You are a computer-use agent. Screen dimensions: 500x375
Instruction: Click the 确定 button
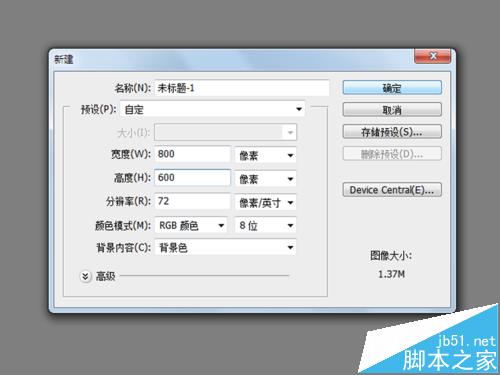(x=392, y=88)
